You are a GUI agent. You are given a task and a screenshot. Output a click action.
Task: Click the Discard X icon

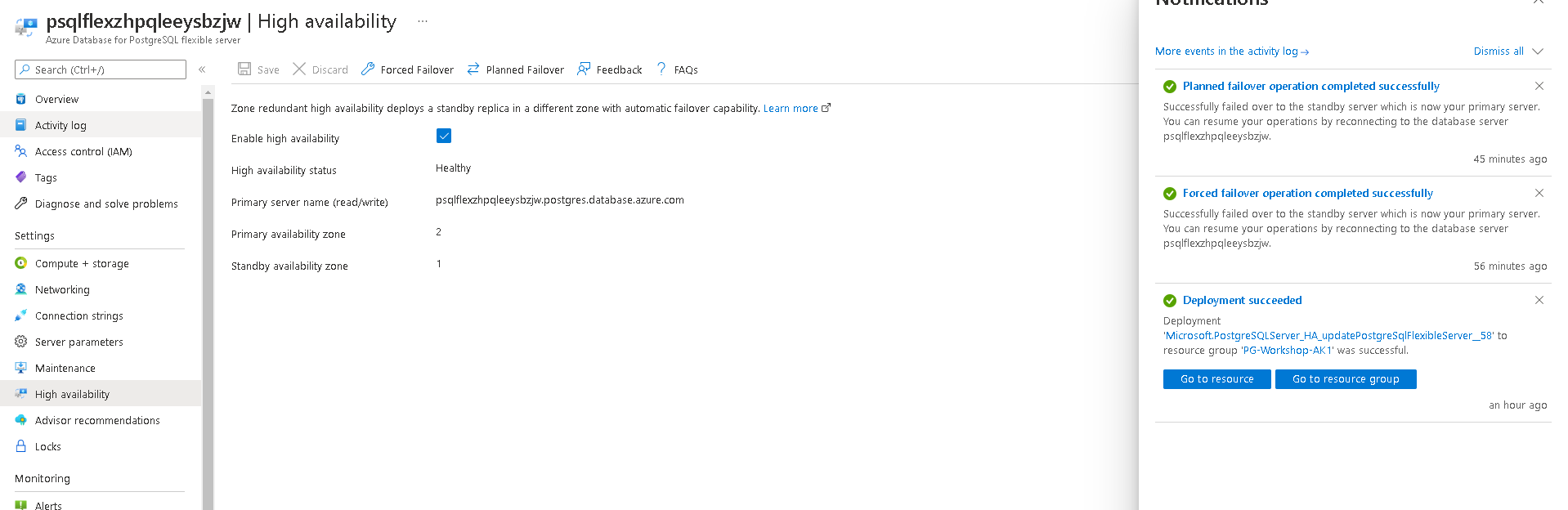[299, 69]
